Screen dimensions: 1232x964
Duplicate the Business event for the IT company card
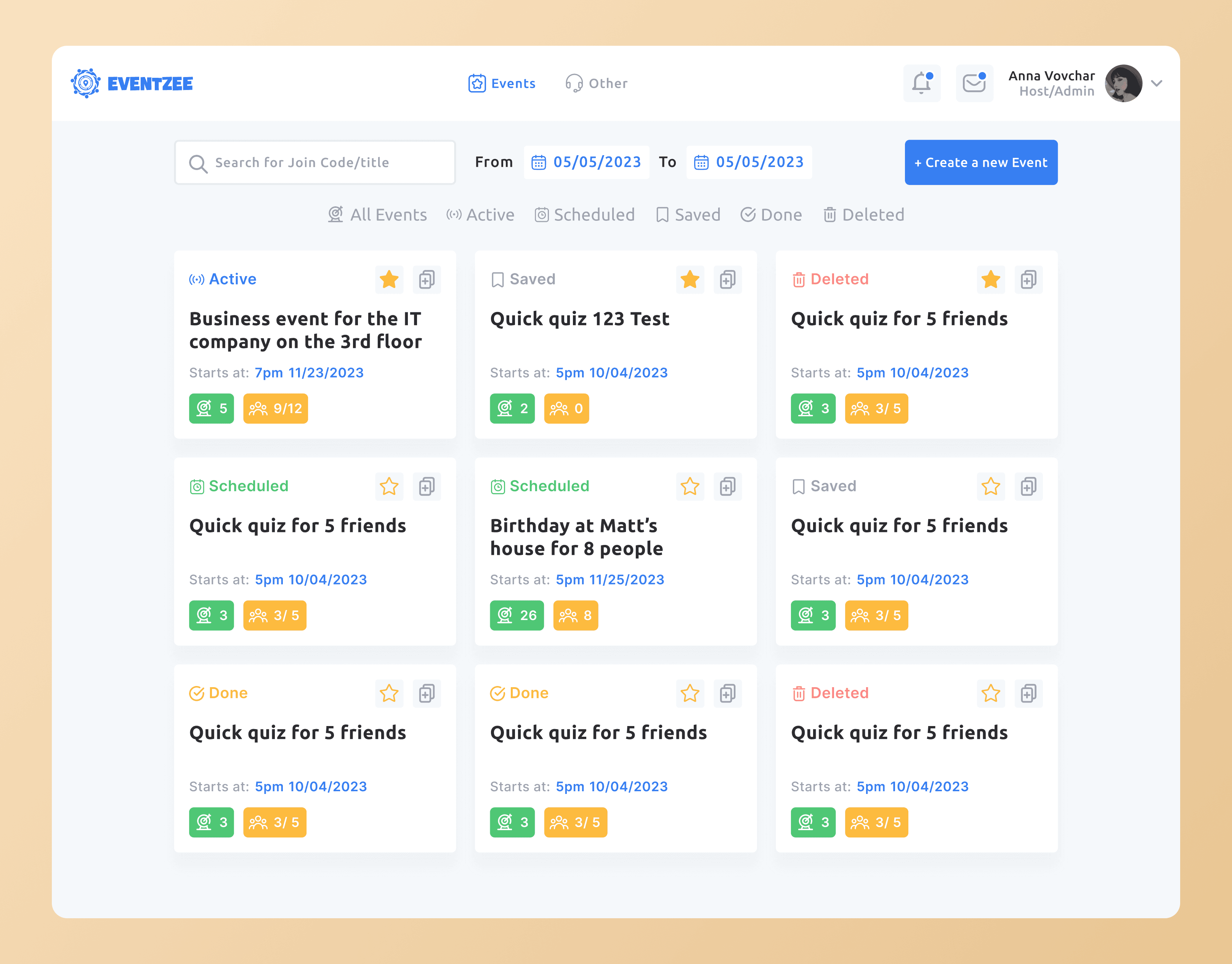click(427, 280)
